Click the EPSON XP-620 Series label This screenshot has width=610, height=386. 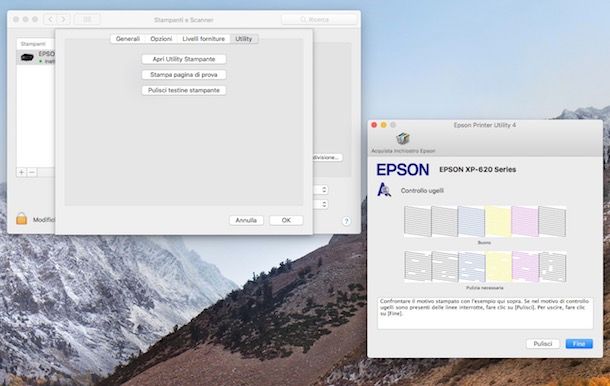coord(477,170)
